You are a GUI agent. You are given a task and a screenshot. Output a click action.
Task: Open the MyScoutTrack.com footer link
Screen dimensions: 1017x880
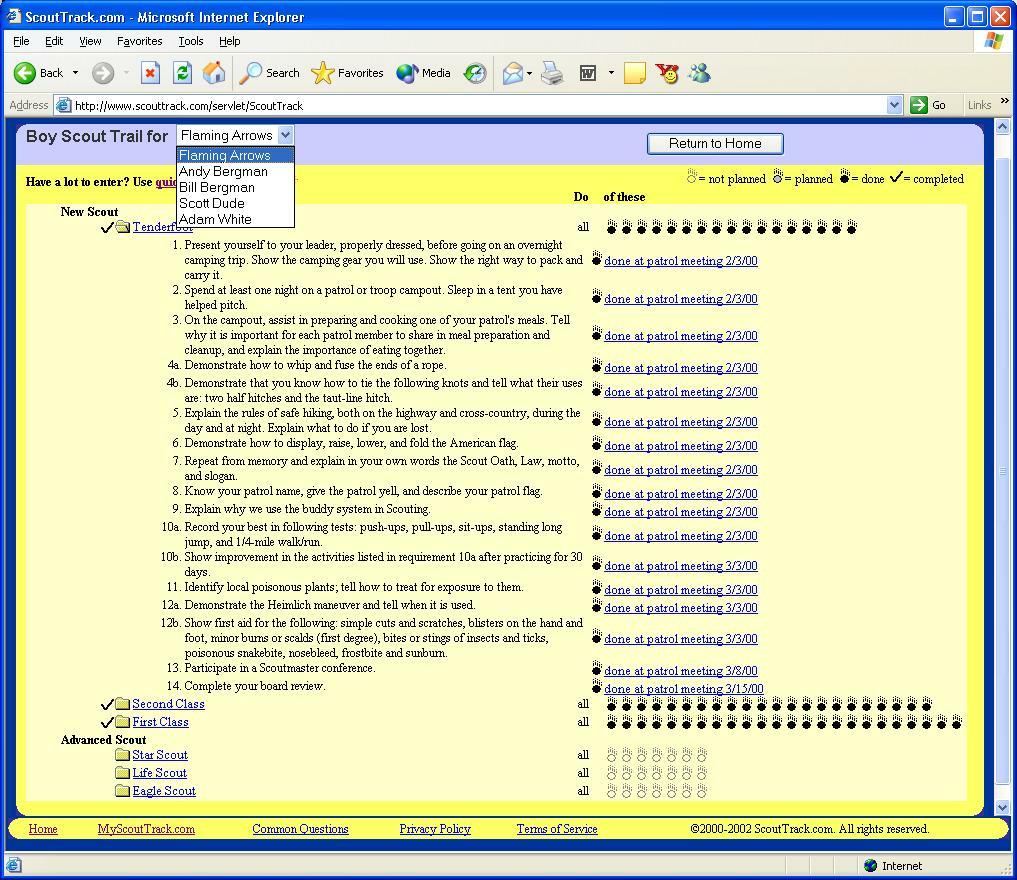click(x=146, y=829)
